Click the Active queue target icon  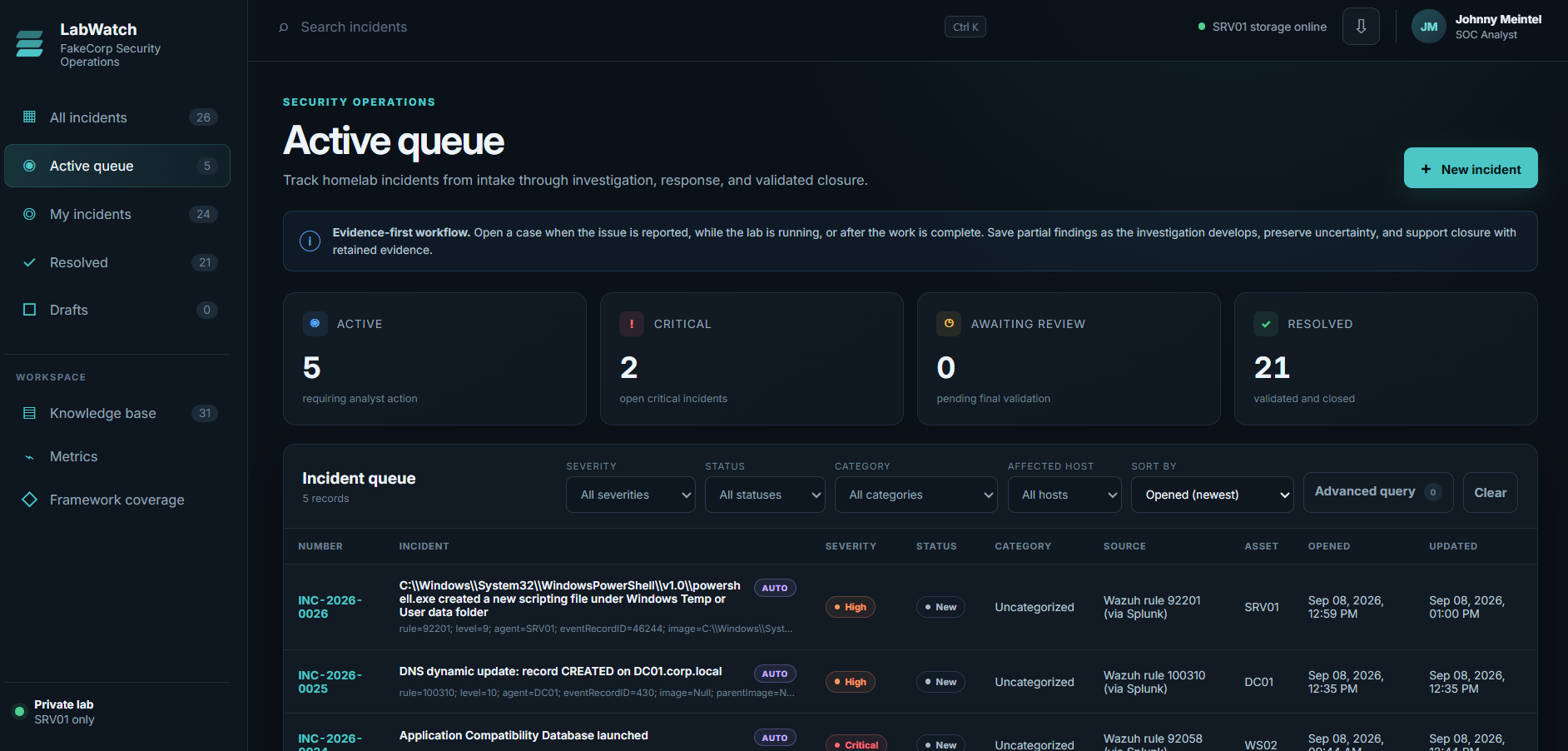click(29, 166)
